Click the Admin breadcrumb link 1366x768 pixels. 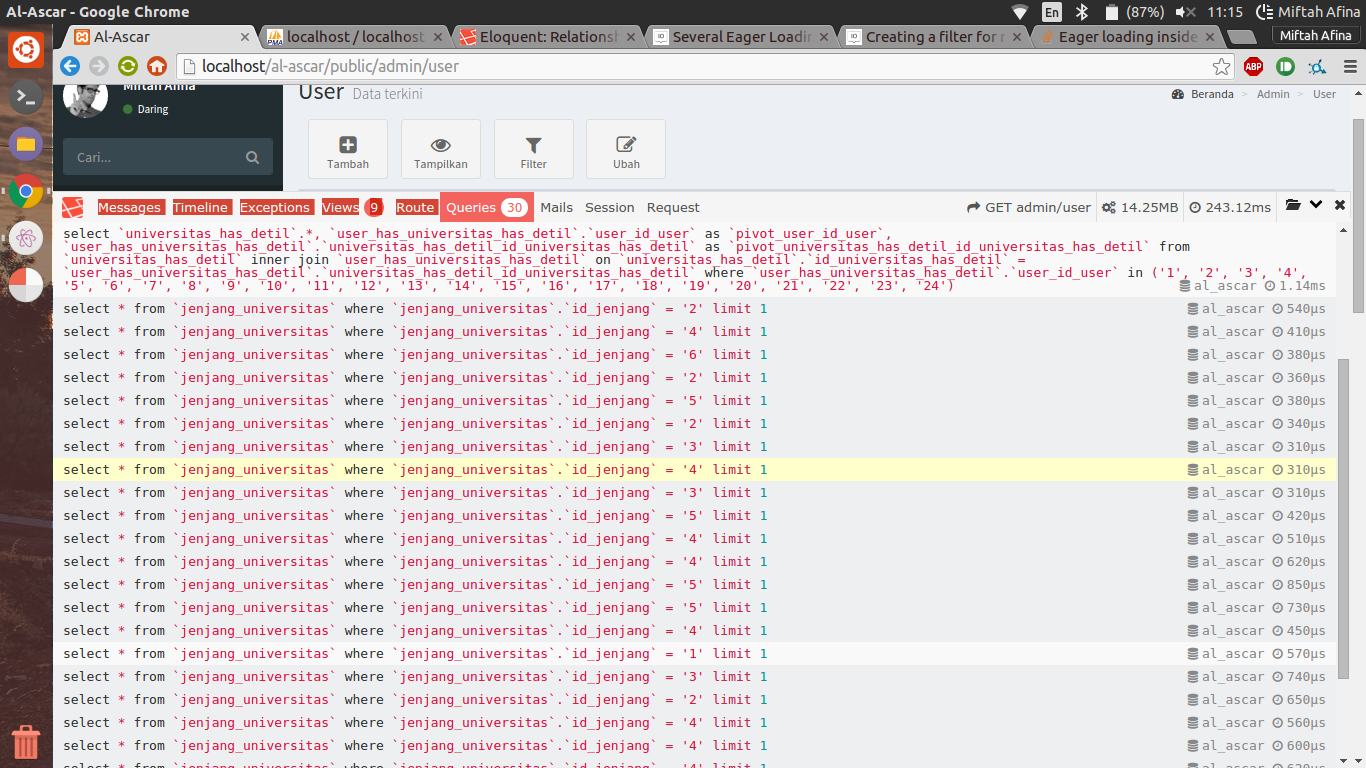(1273, 94)
